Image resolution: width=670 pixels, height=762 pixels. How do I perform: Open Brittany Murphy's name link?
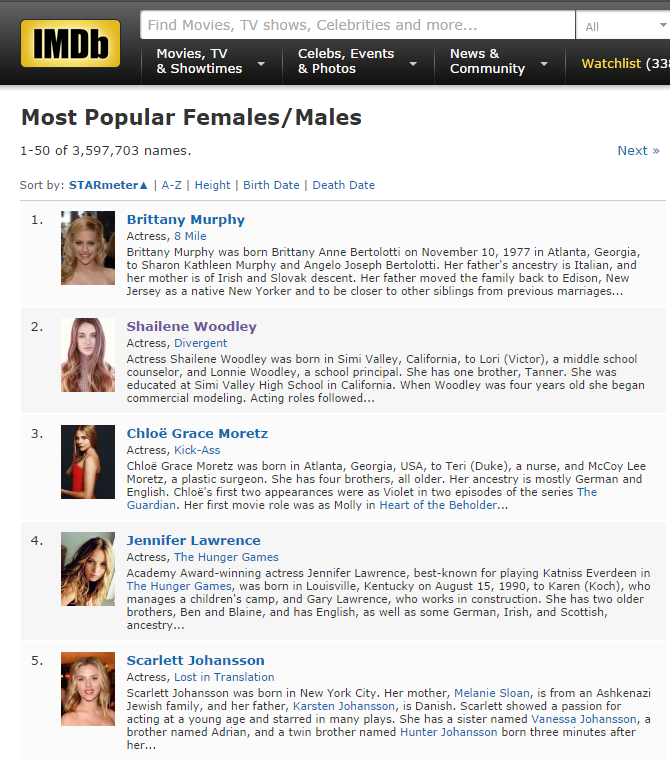click(x=186, y=220)
